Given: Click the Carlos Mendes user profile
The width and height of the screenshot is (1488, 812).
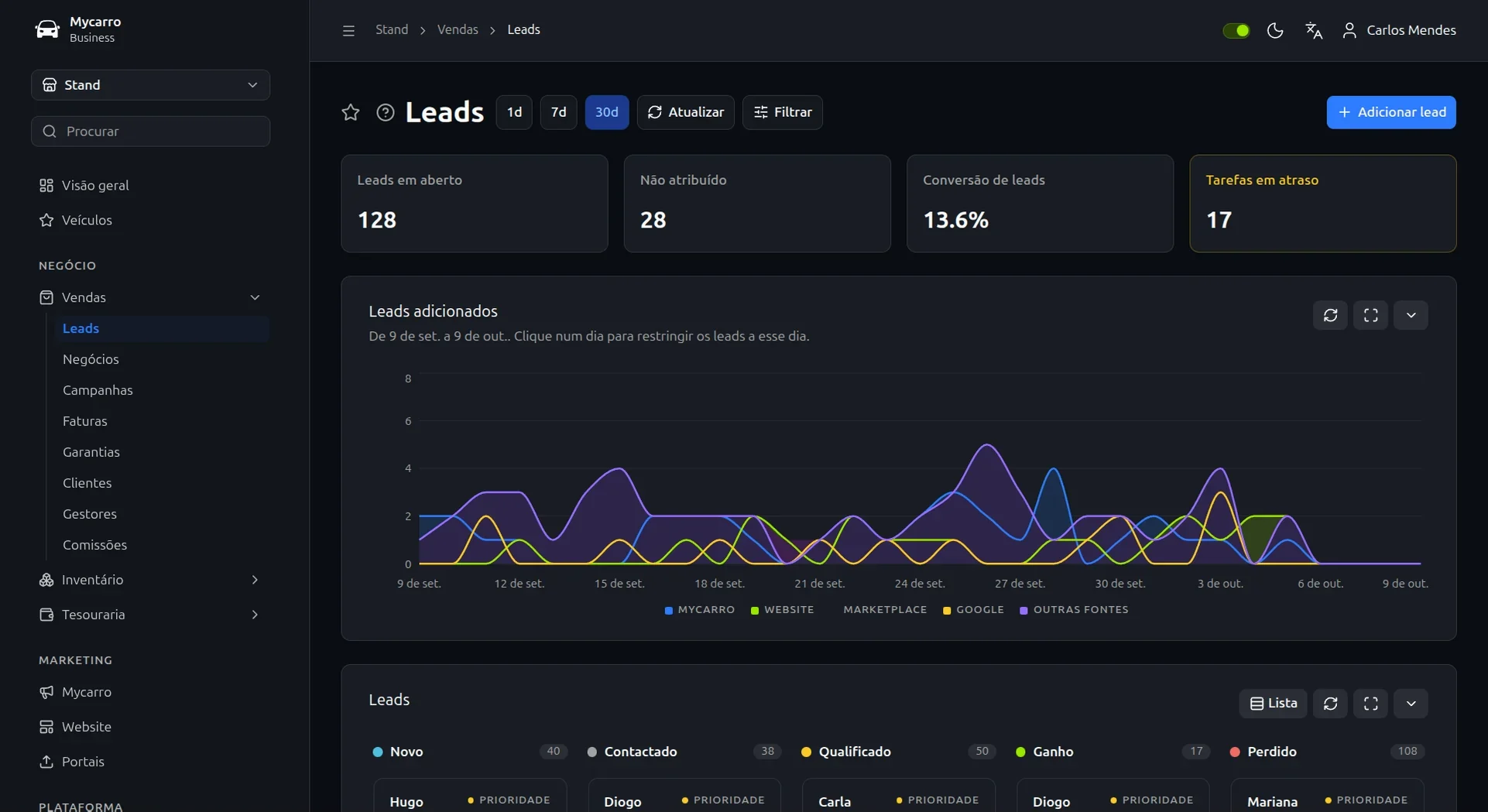Looking at the screenshot, I should click(1399, 30).
